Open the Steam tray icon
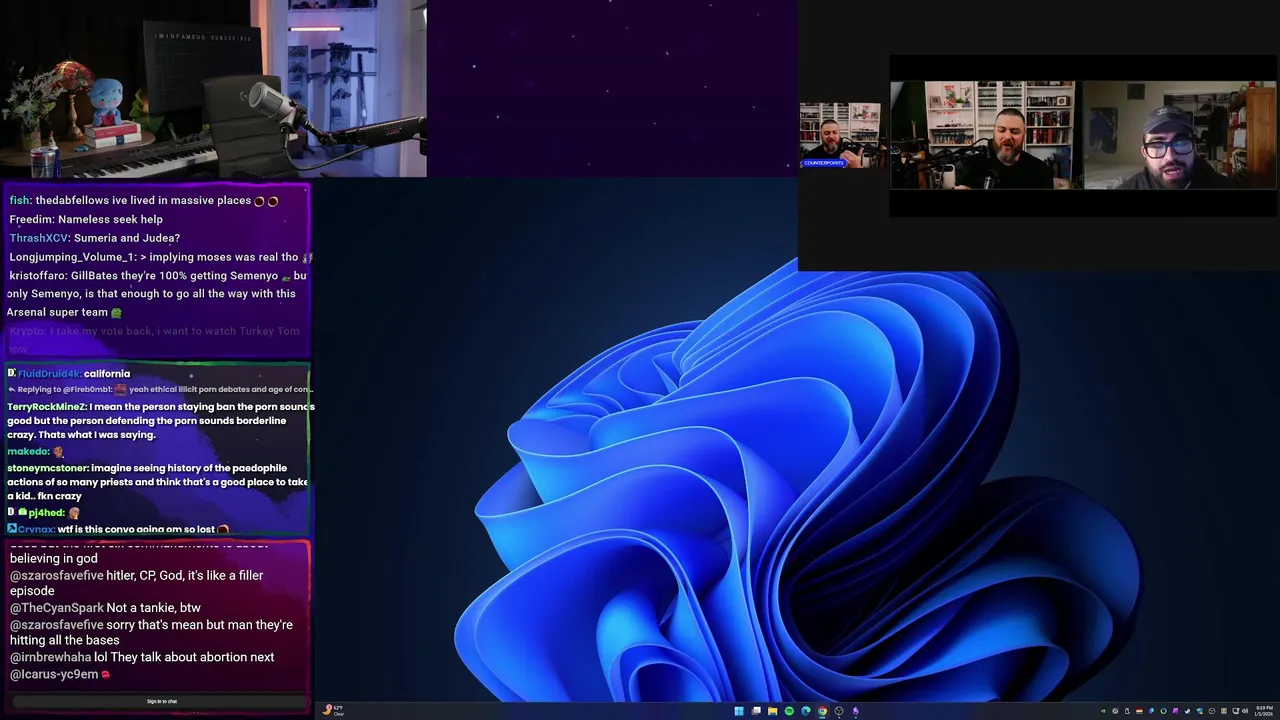This screenshot has width=1280, height=720. pos(1187,711)
